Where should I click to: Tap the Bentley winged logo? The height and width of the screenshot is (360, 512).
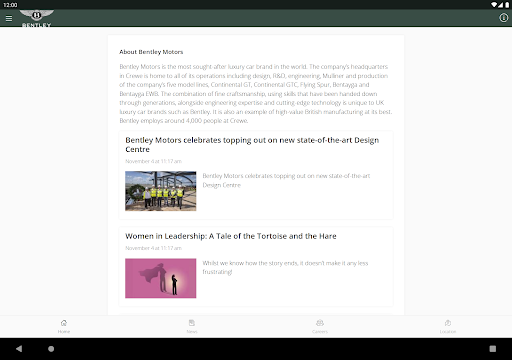click(36, 18)
